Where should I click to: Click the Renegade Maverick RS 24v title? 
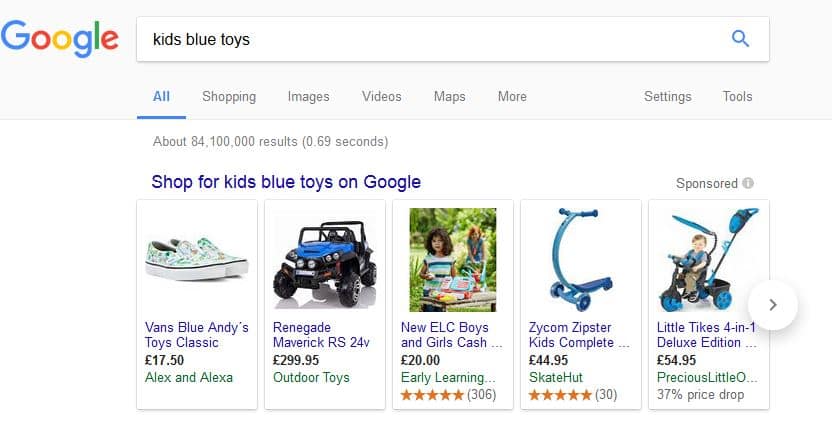[320, 334]
